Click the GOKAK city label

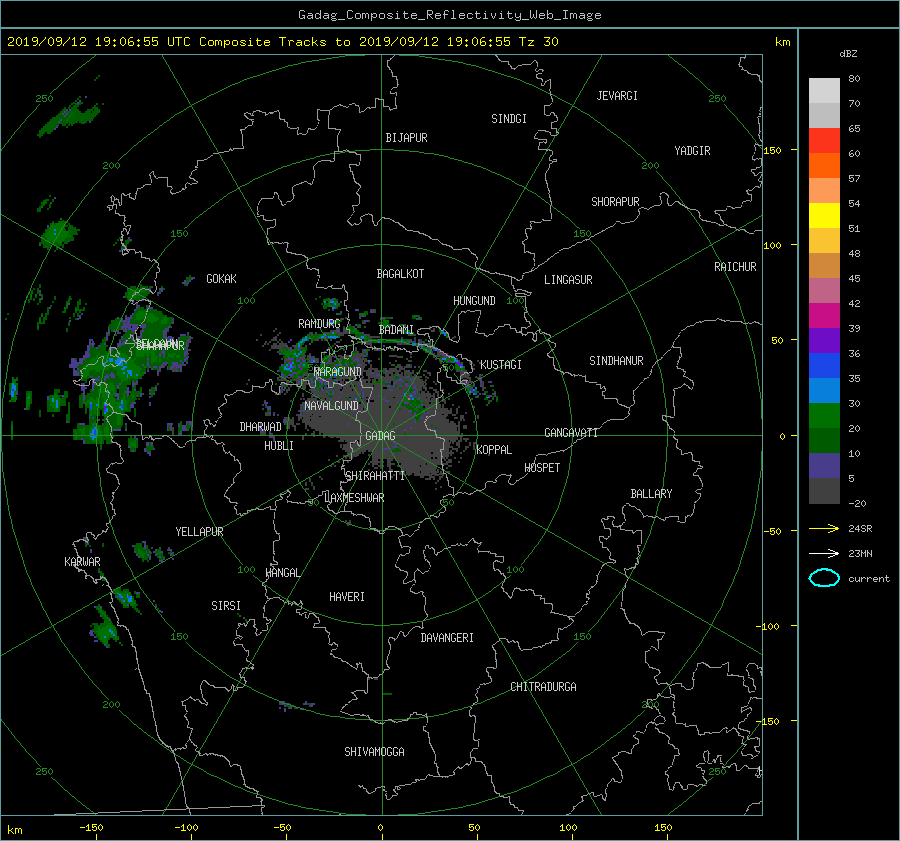[222, 278]
